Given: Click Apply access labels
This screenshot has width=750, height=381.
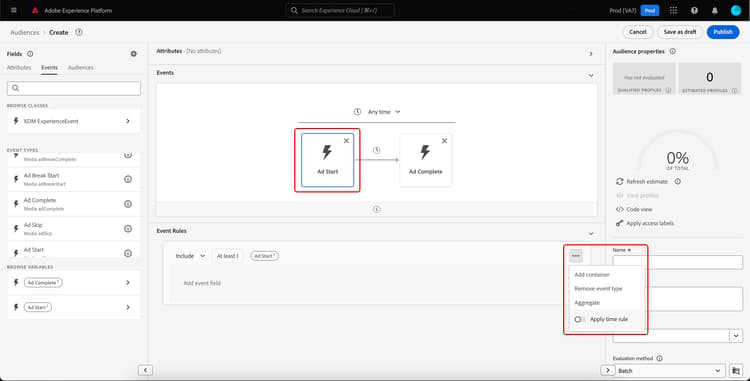Looking at the screenshot, I should 650,223.
